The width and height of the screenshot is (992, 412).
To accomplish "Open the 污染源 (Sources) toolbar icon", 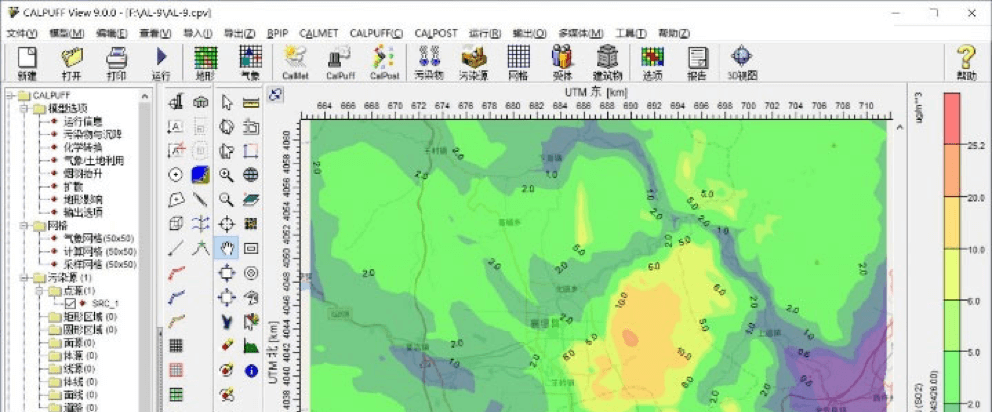I will (474, 62).
